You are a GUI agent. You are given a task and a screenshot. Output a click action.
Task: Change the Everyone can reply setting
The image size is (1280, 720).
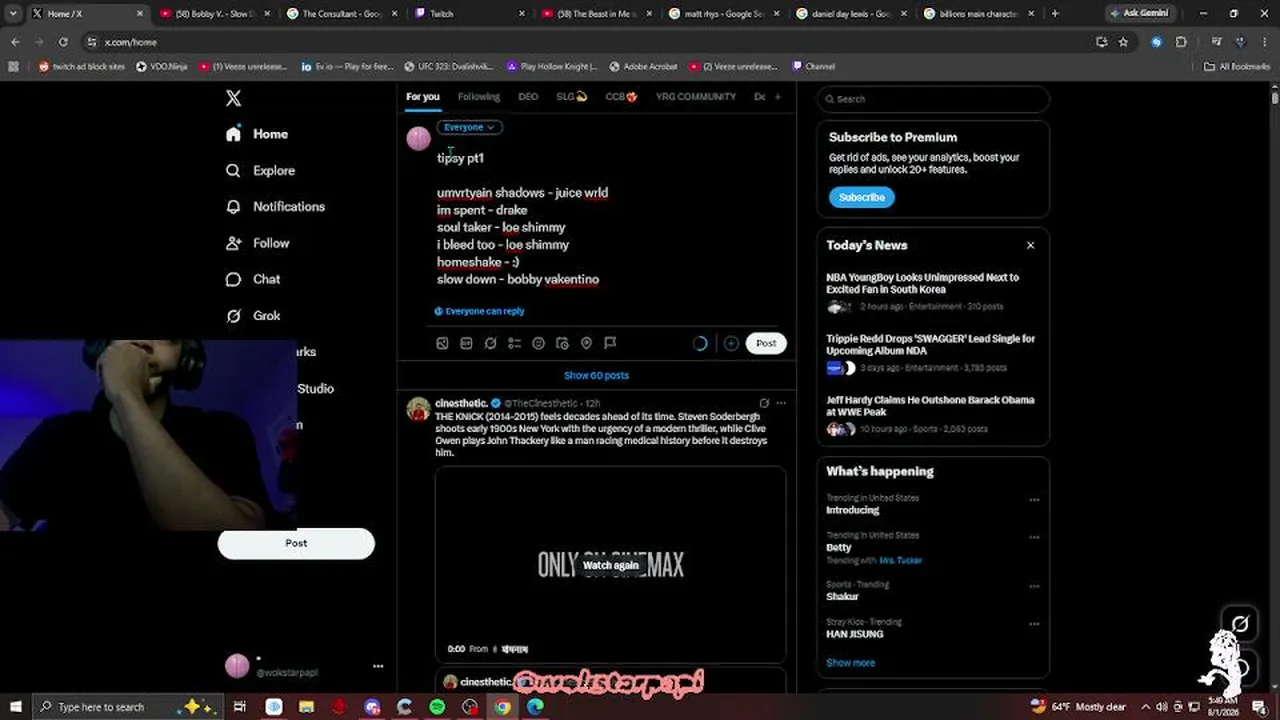click(x=479, y=311)
